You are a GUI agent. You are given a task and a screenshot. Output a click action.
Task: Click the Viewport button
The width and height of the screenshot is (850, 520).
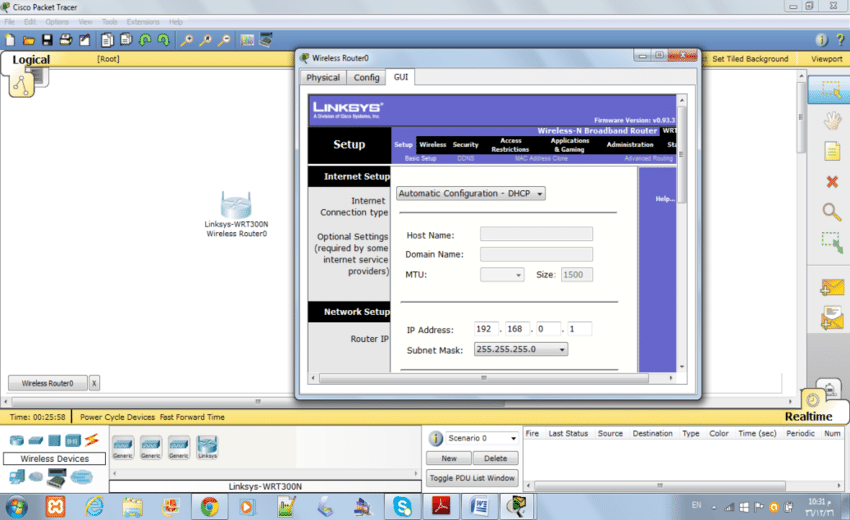tap(827, 59)
